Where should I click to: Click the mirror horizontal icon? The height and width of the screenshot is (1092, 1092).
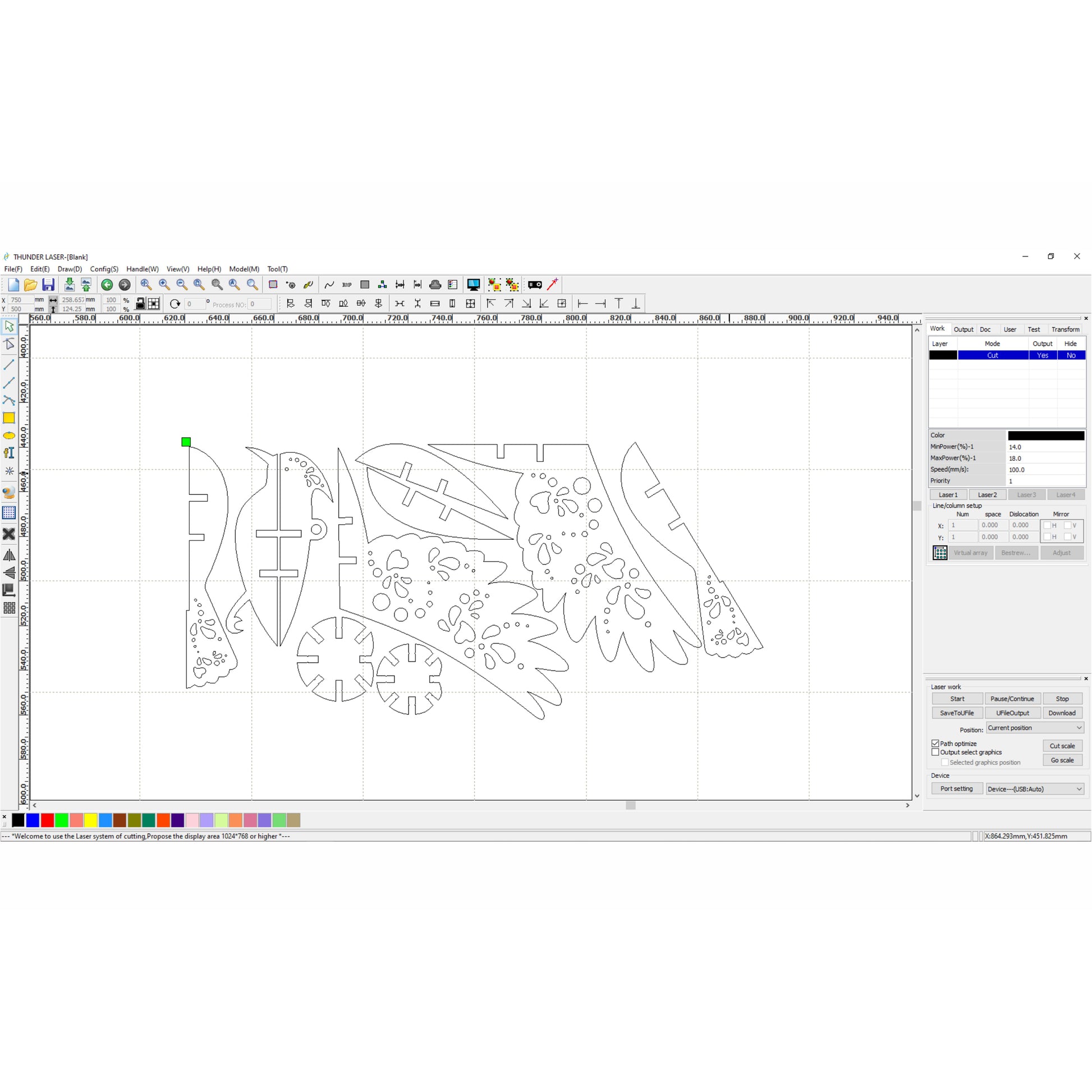9,555
